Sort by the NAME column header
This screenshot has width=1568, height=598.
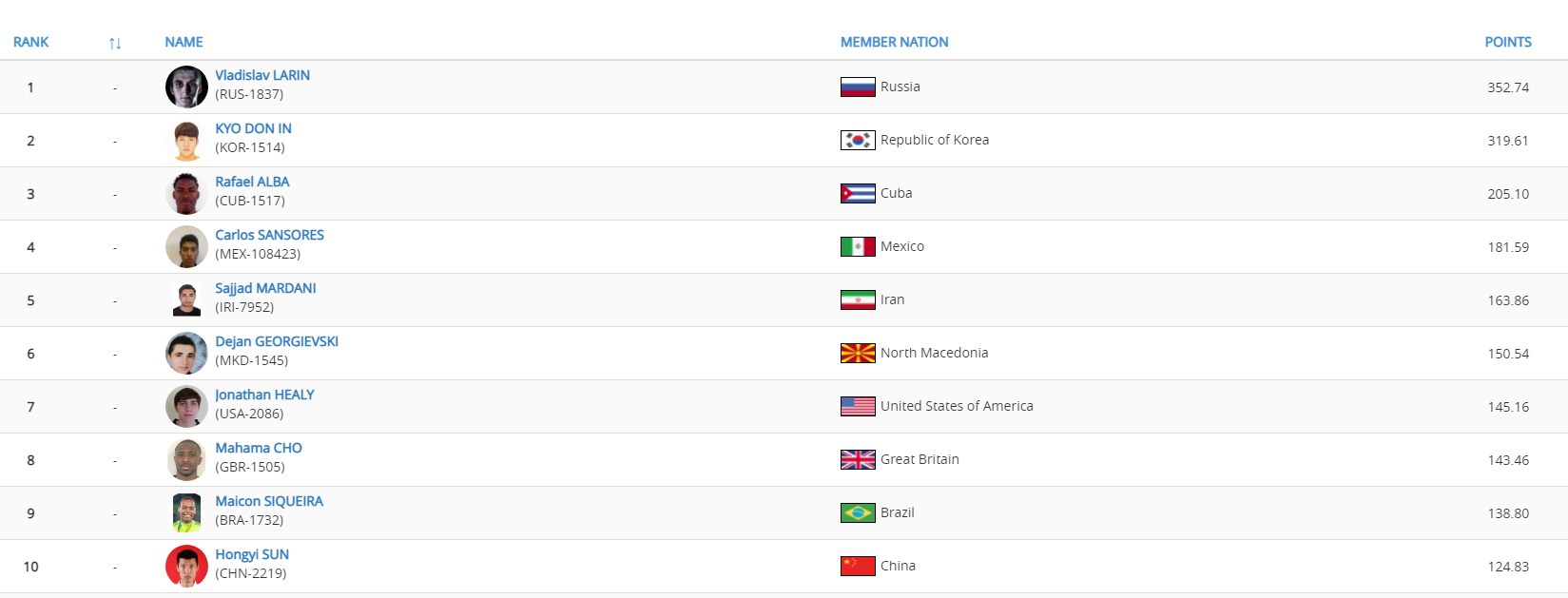point(184,42)
